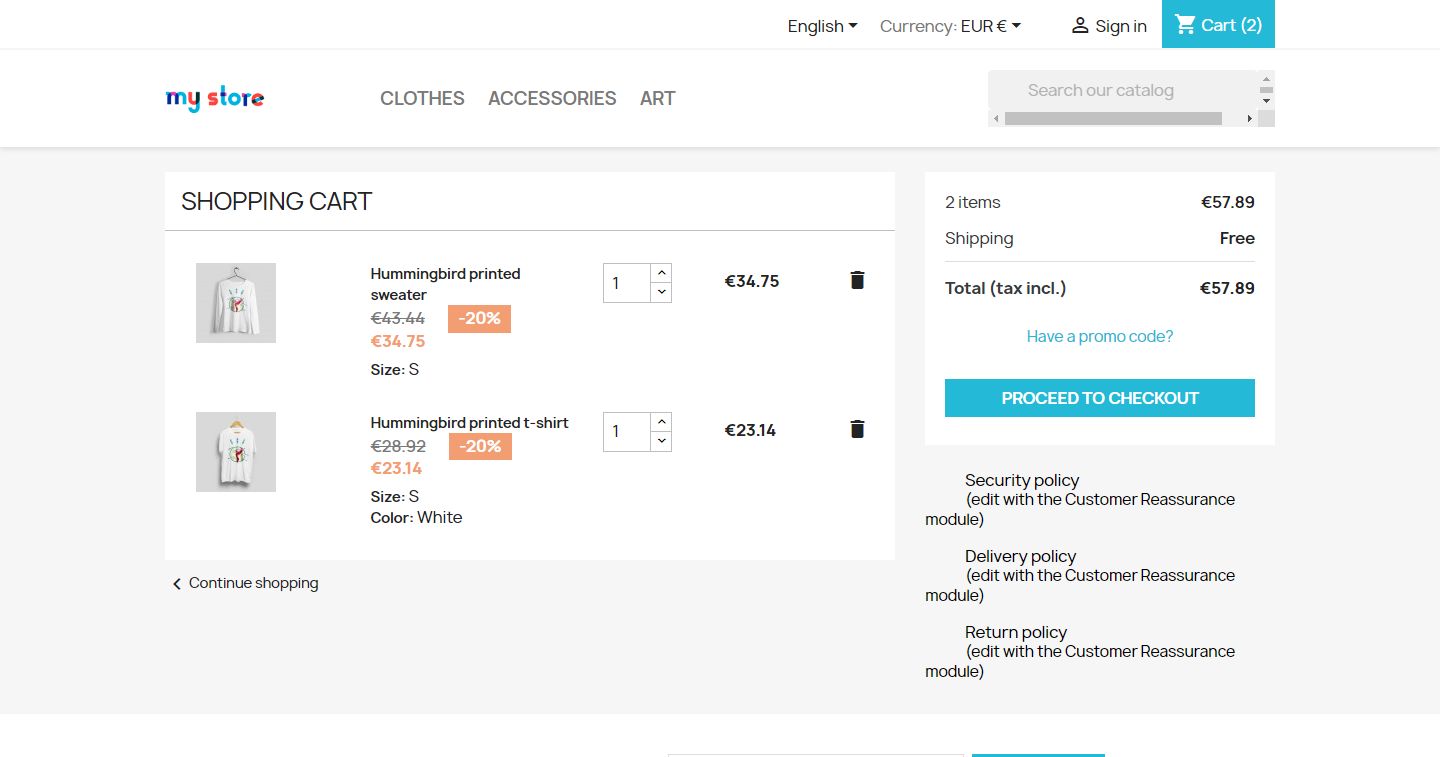Click the Have a promo code? link

[1099, 336]
